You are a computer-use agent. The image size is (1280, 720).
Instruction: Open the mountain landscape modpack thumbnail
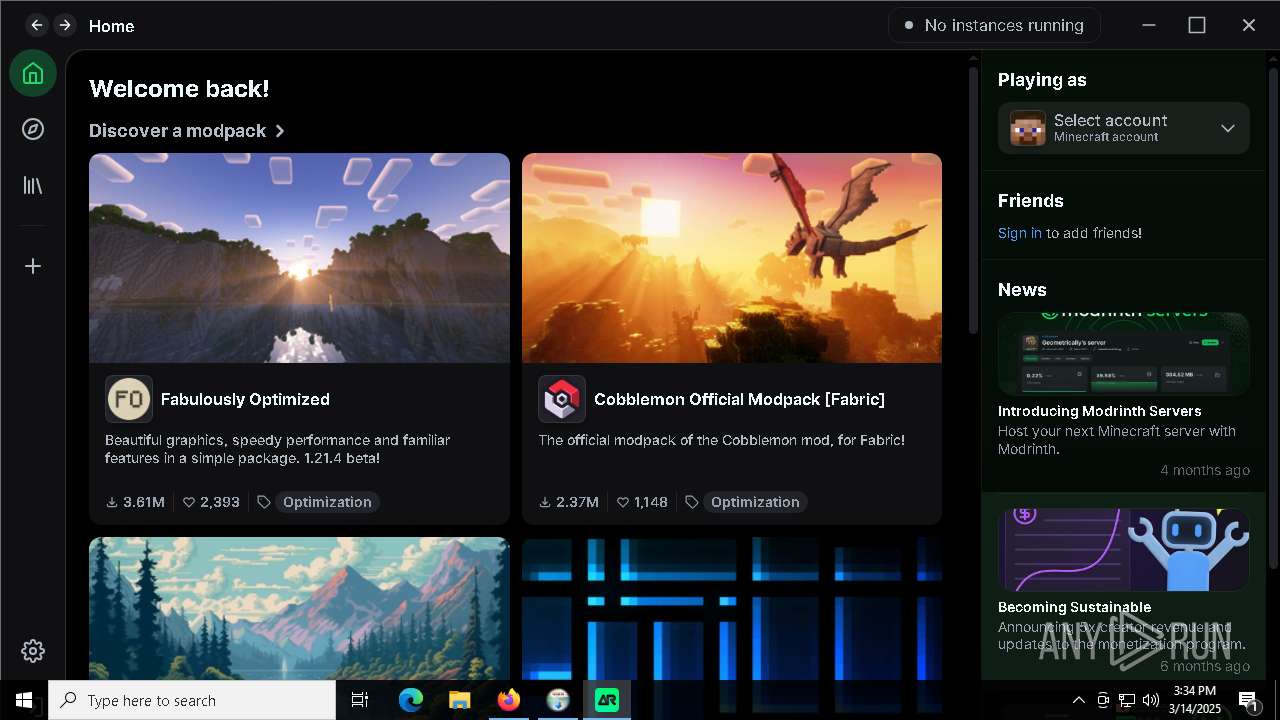[299, 609]
